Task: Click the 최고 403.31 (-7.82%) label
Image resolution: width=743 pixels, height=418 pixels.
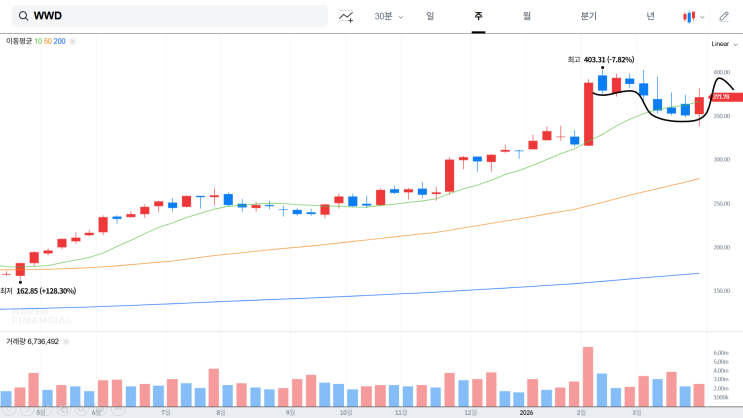Action: coord(600,60)
